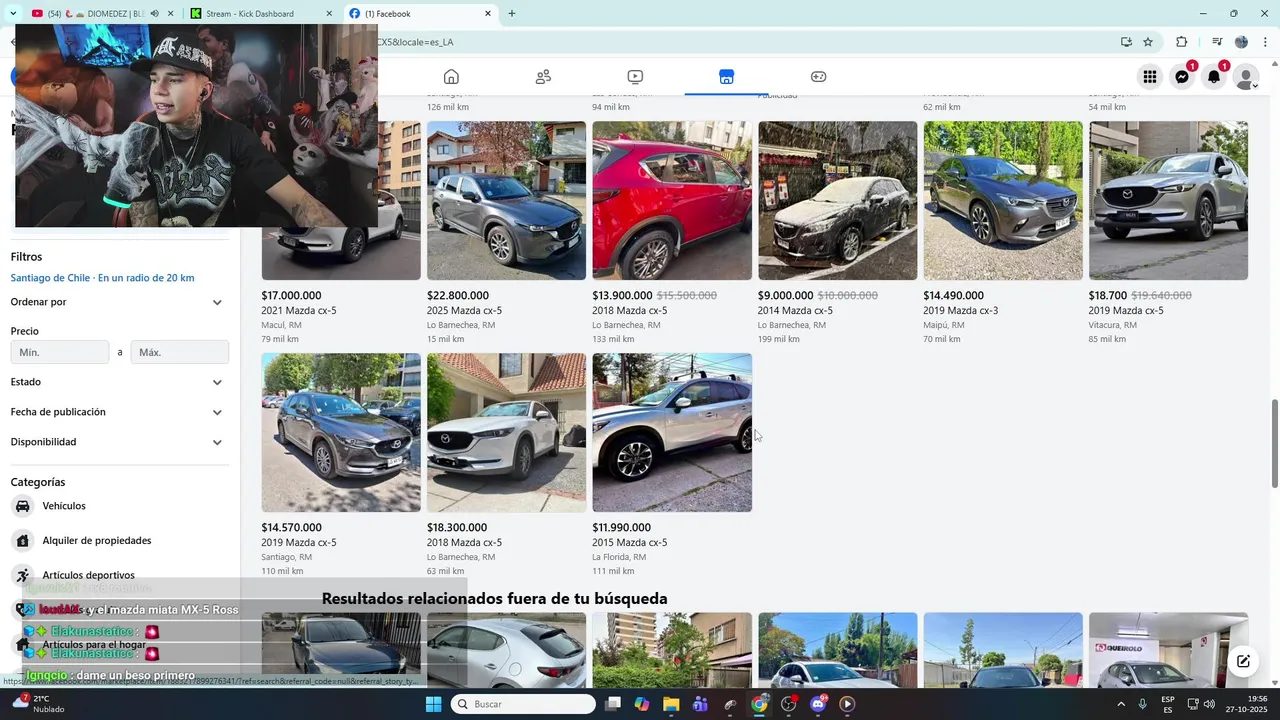
Task: Close the Facebook browser tab
Action: click(x=488, y=14)
